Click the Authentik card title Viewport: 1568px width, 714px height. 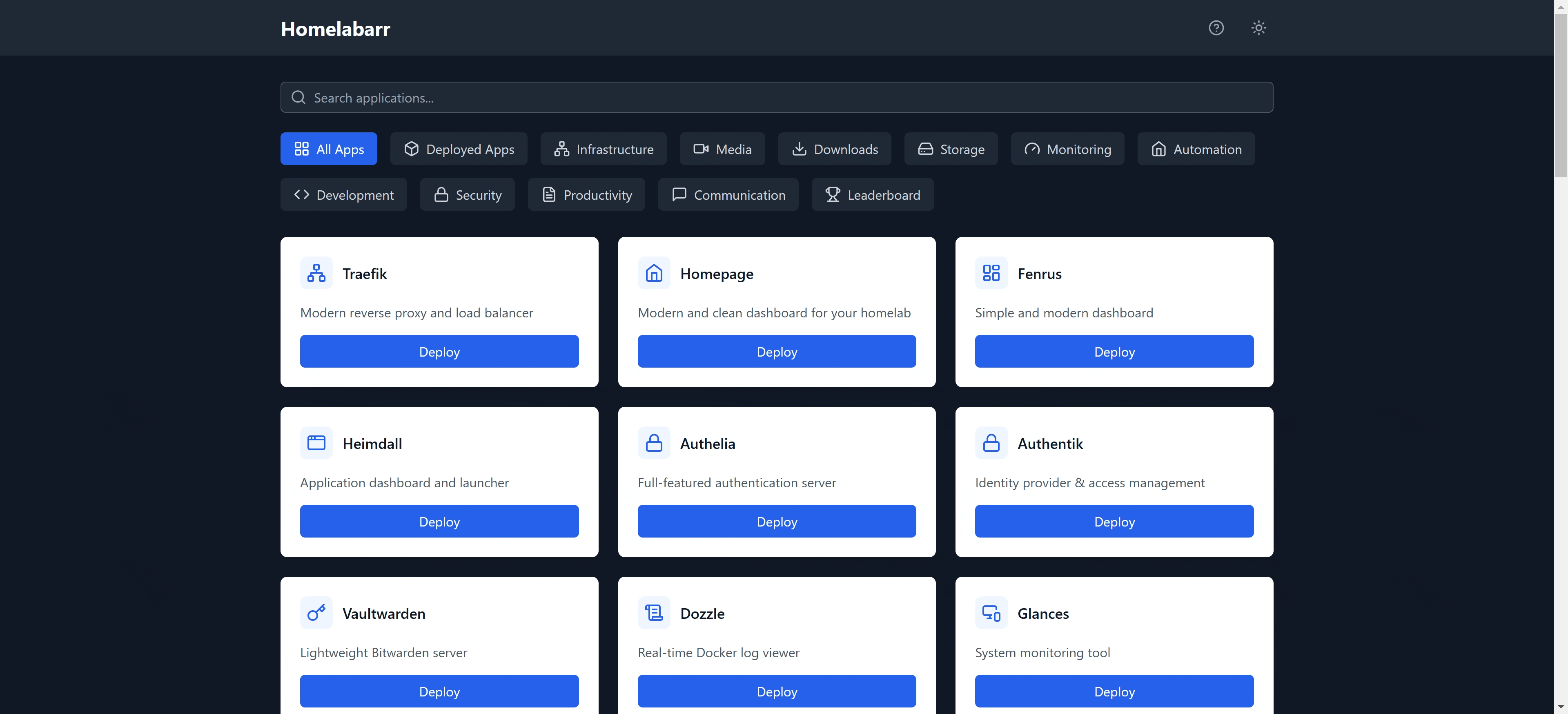pos(1050,443)
